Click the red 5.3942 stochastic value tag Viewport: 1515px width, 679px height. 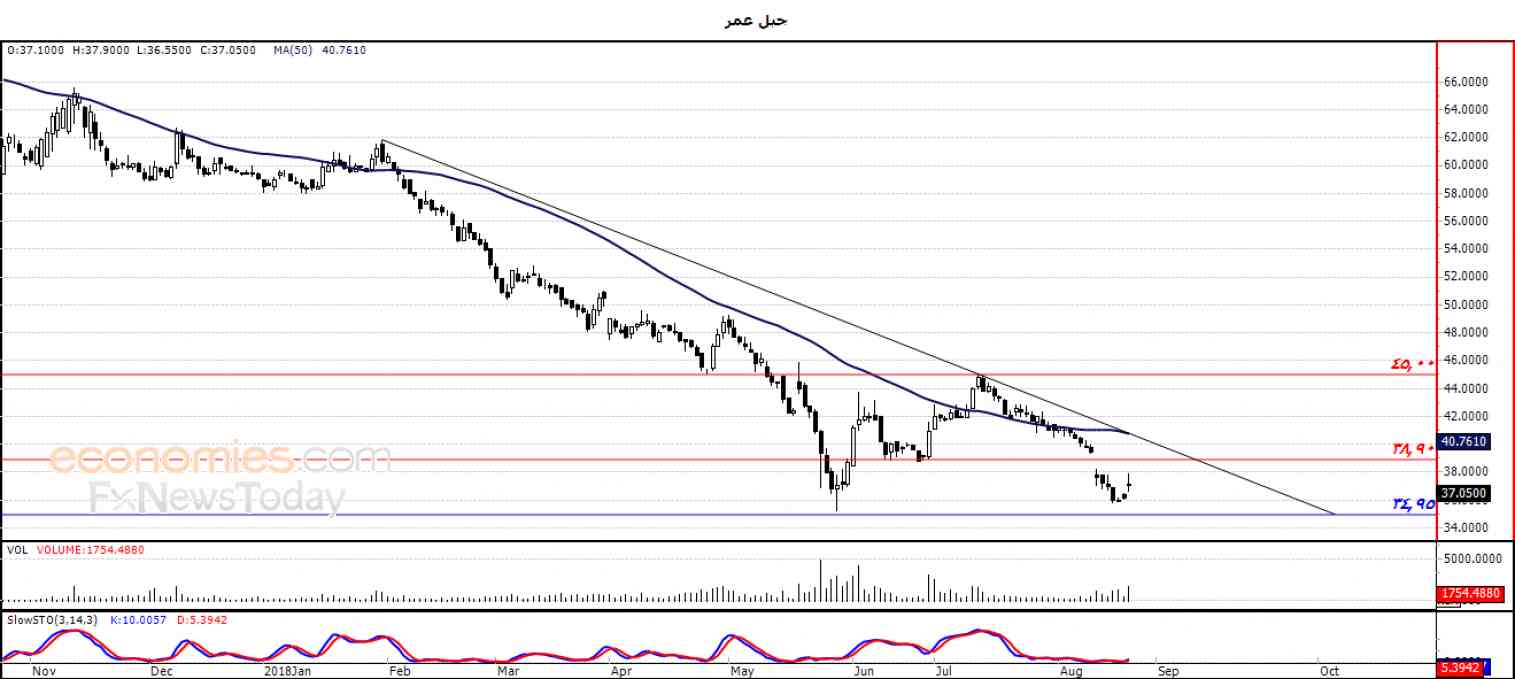click(1458, 667)
